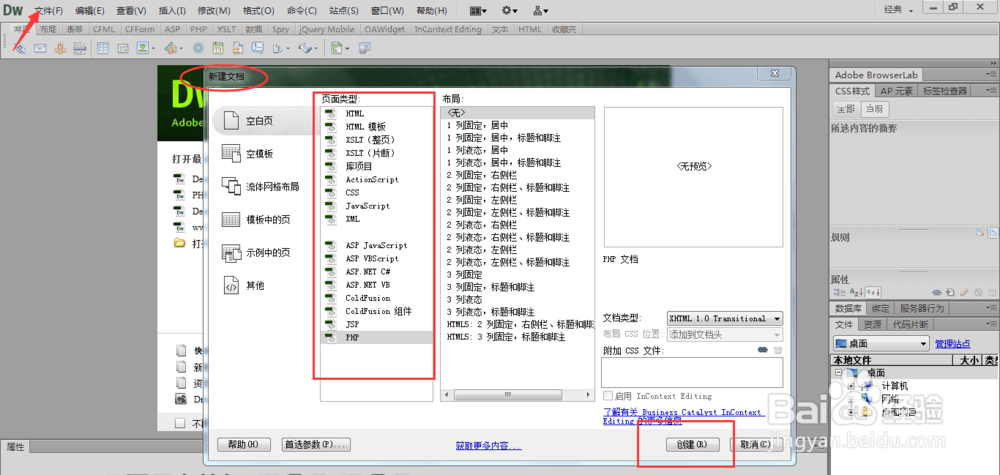Open the CSS Styles panel options menu

993,91
